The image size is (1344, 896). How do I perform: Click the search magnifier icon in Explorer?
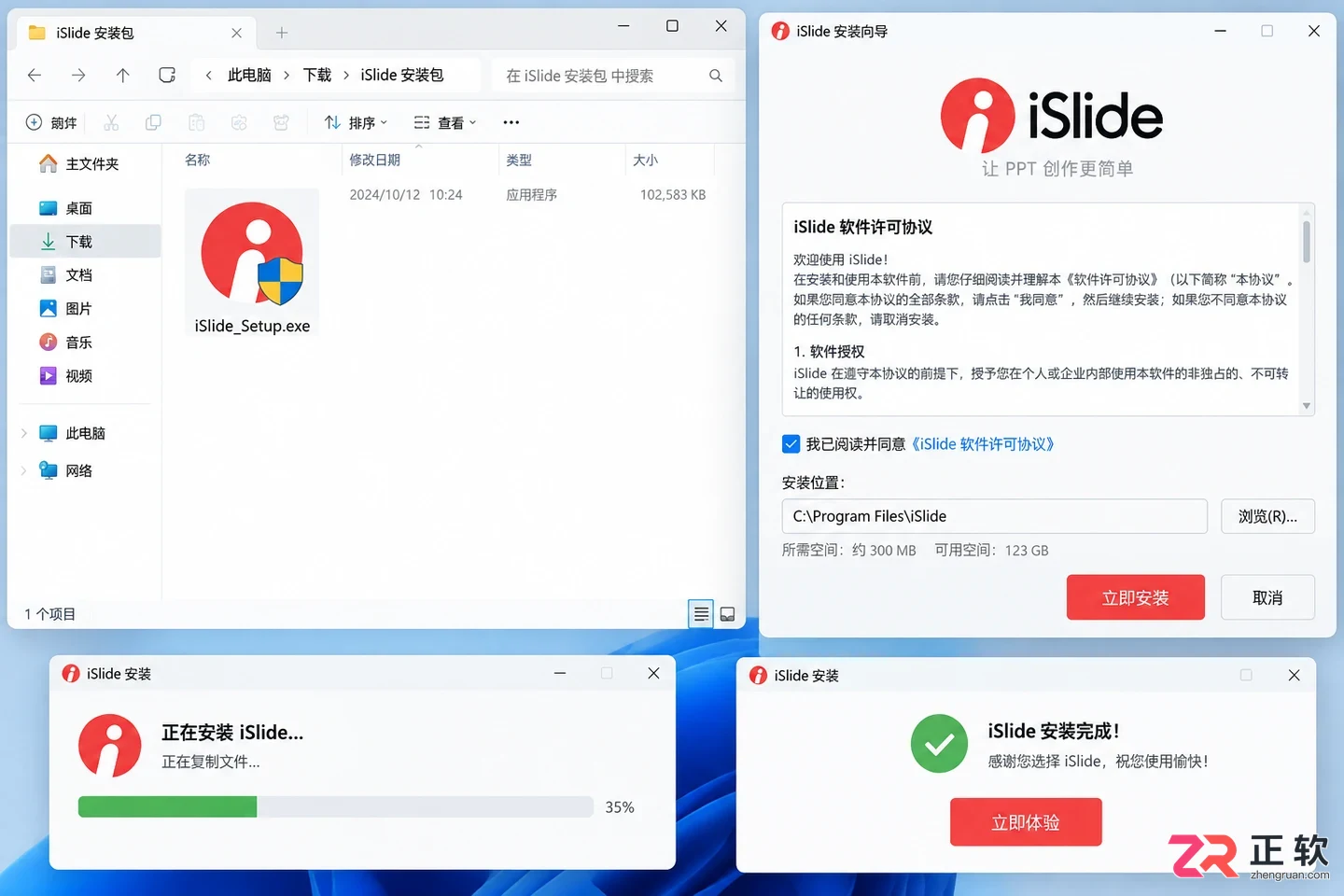coord(716,76)
